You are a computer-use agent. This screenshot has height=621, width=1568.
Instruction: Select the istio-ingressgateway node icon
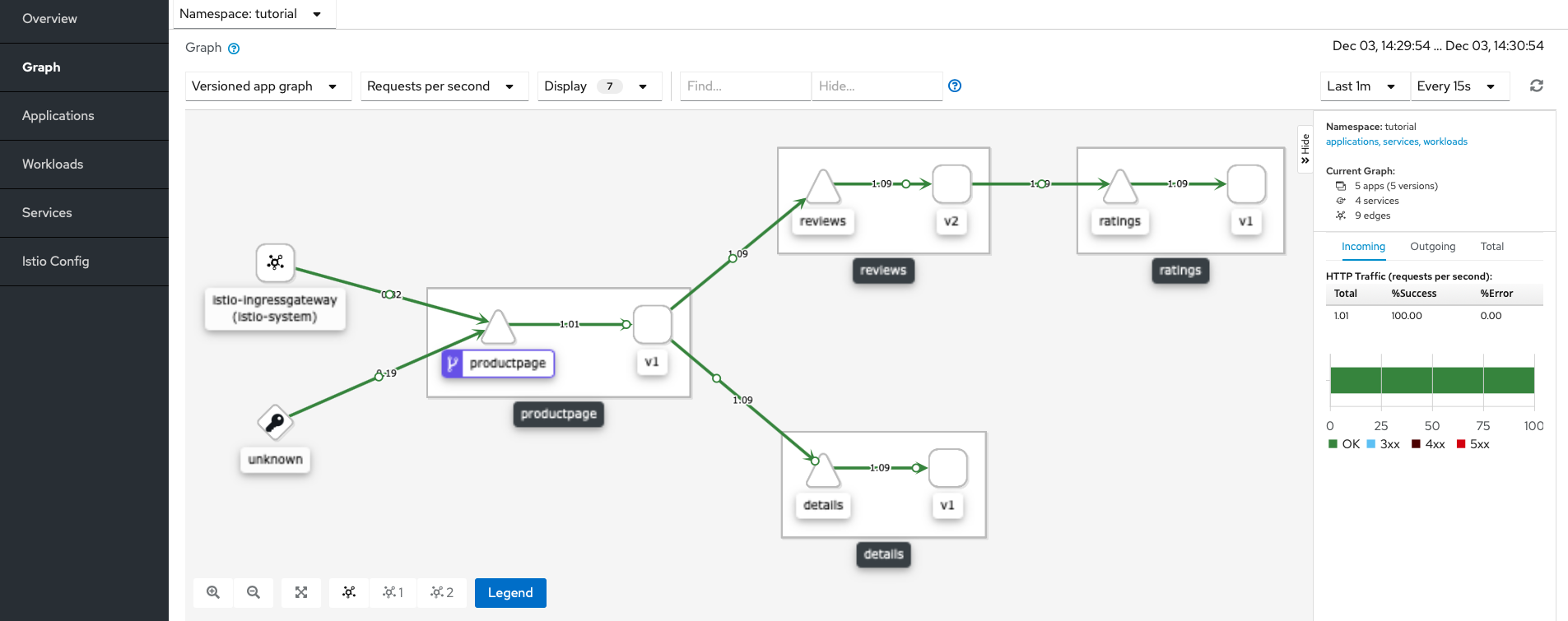pyautogui.click(x=275, y=262)
